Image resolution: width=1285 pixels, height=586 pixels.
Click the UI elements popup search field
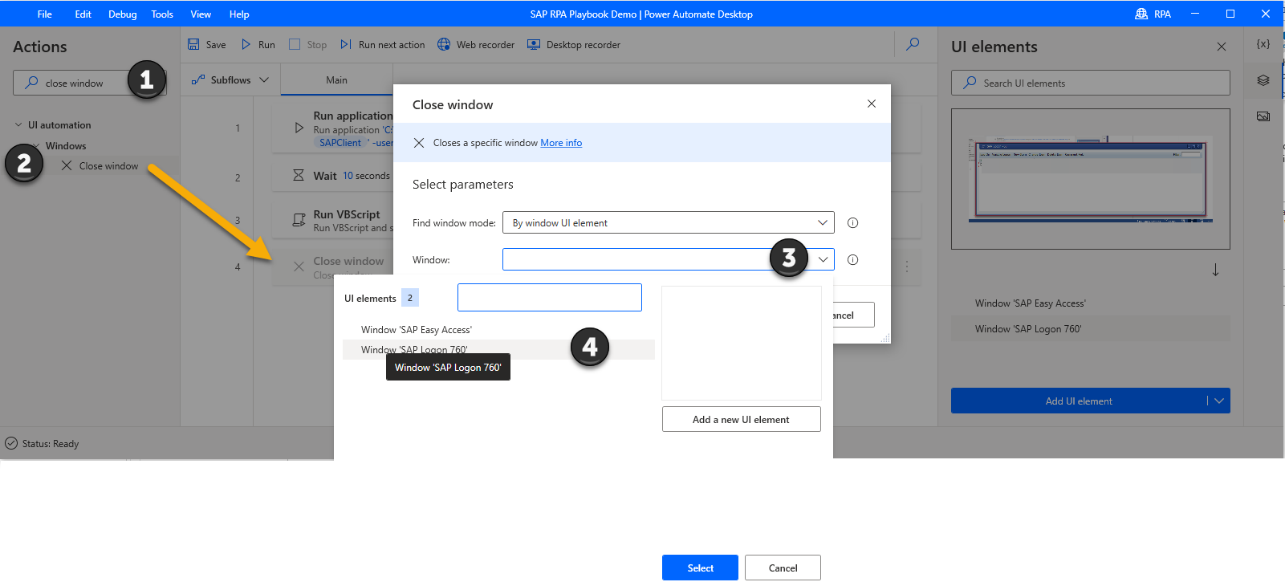coord(549,297)
